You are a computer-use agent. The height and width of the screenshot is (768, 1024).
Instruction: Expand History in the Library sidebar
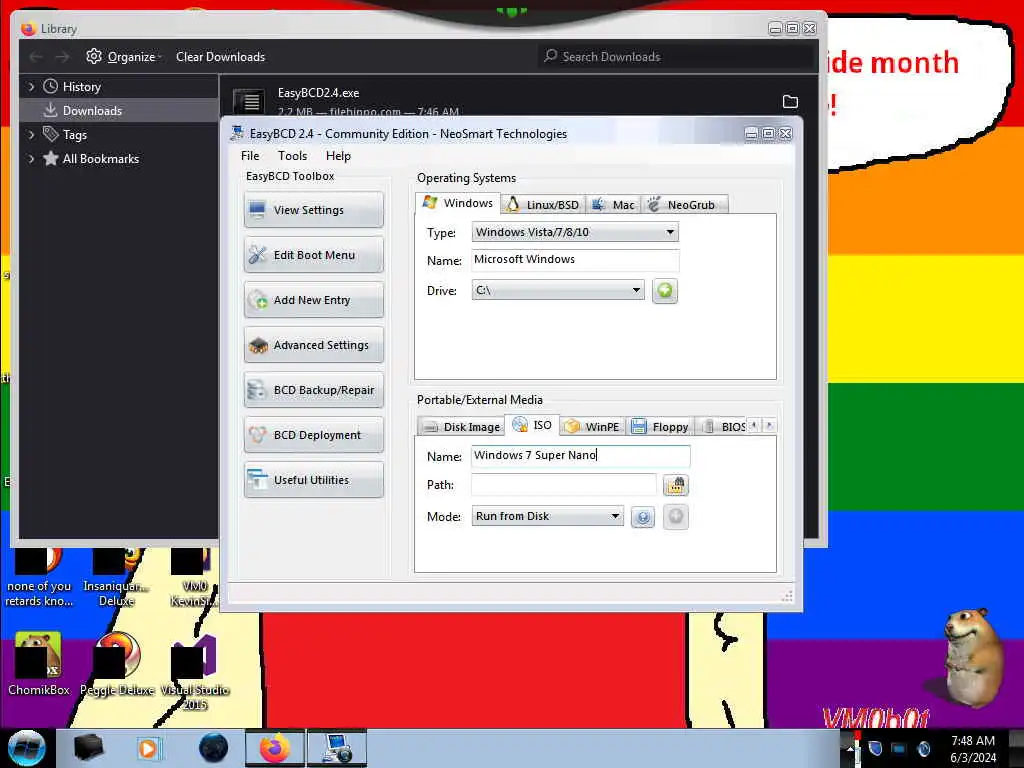point(31,86)
